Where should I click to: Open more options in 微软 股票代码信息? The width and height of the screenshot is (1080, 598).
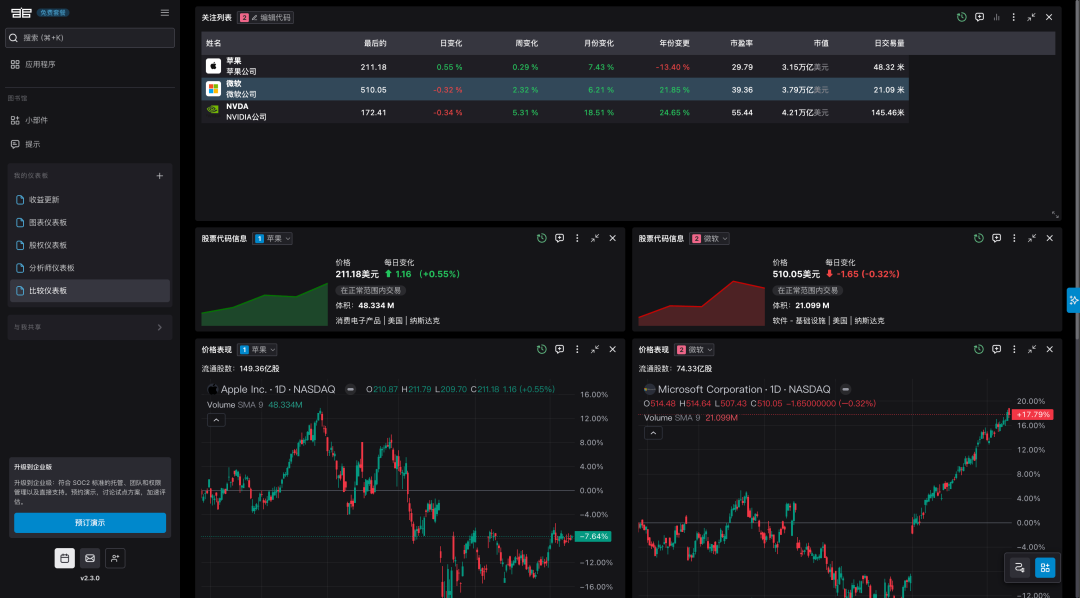click(1014, 238)
